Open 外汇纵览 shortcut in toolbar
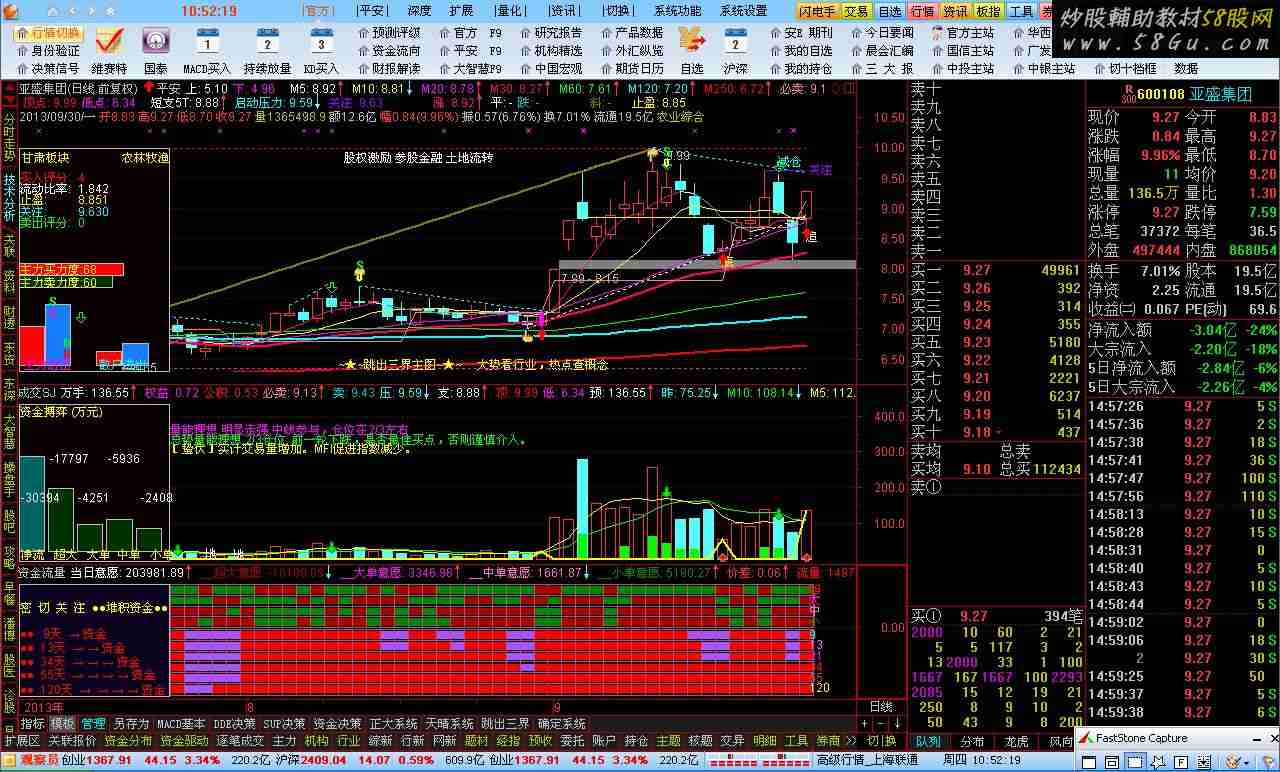 point(631,50)
